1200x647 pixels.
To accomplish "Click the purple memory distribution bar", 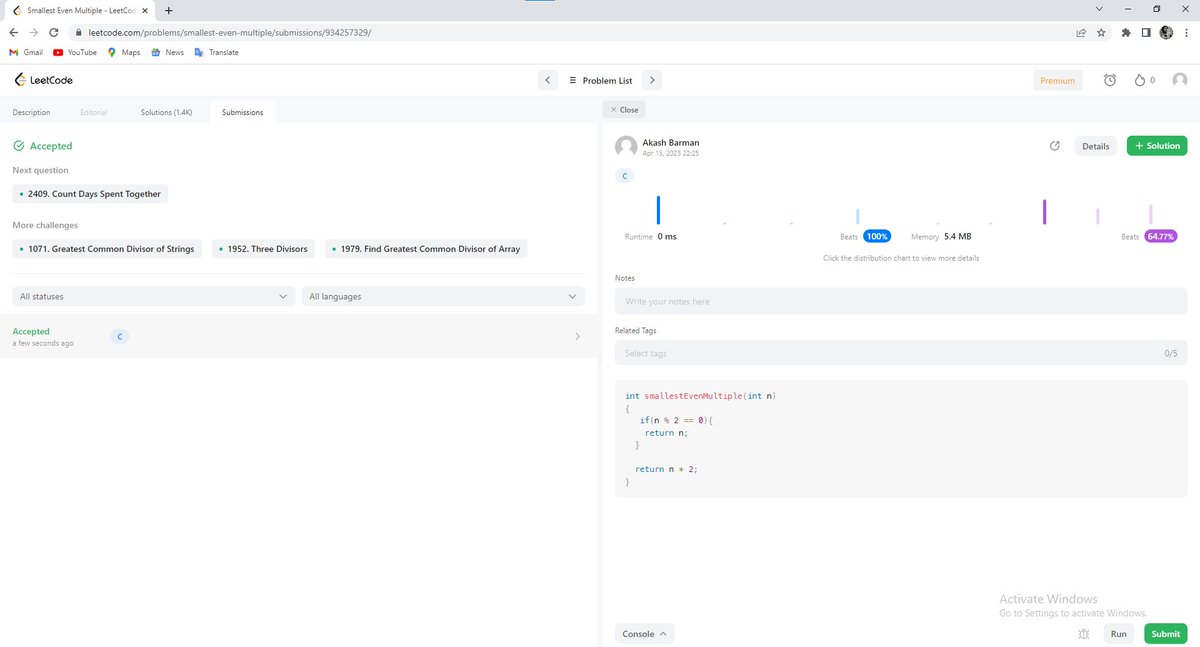I will coord(1044,212).
